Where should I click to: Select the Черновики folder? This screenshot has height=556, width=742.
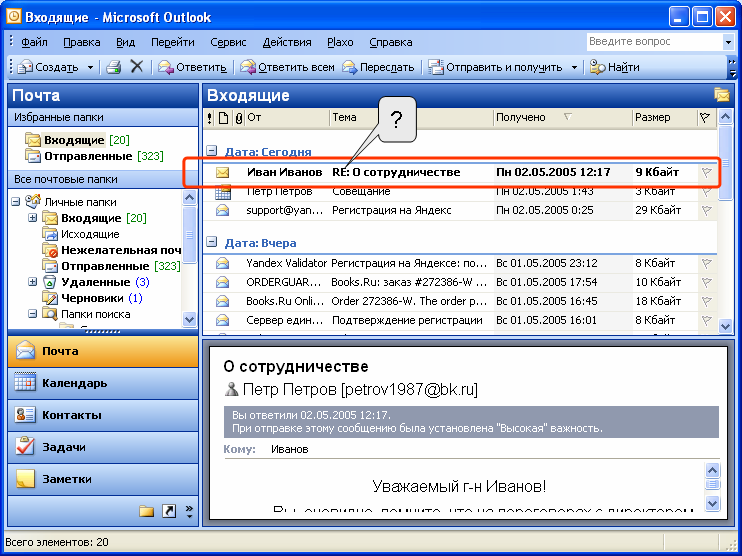tap(92, 298)
